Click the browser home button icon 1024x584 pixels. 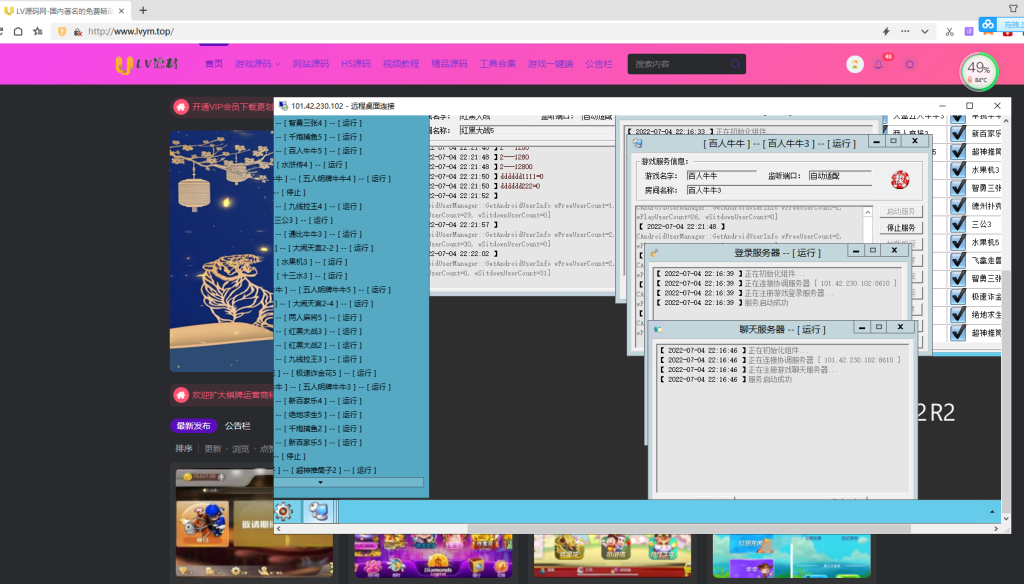(18, 31)
